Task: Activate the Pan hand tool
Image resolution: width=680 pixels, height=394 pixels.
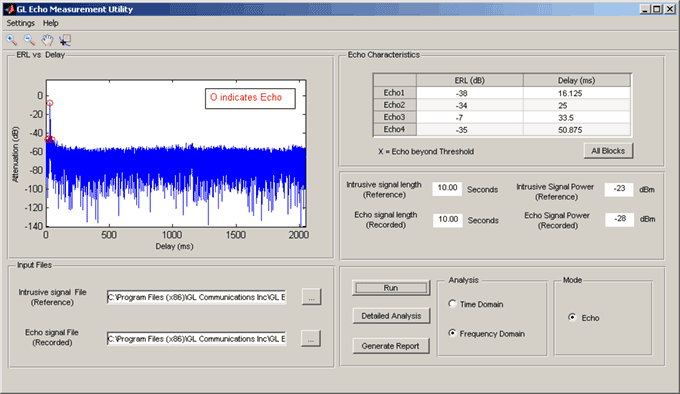Action: point(47,40)
